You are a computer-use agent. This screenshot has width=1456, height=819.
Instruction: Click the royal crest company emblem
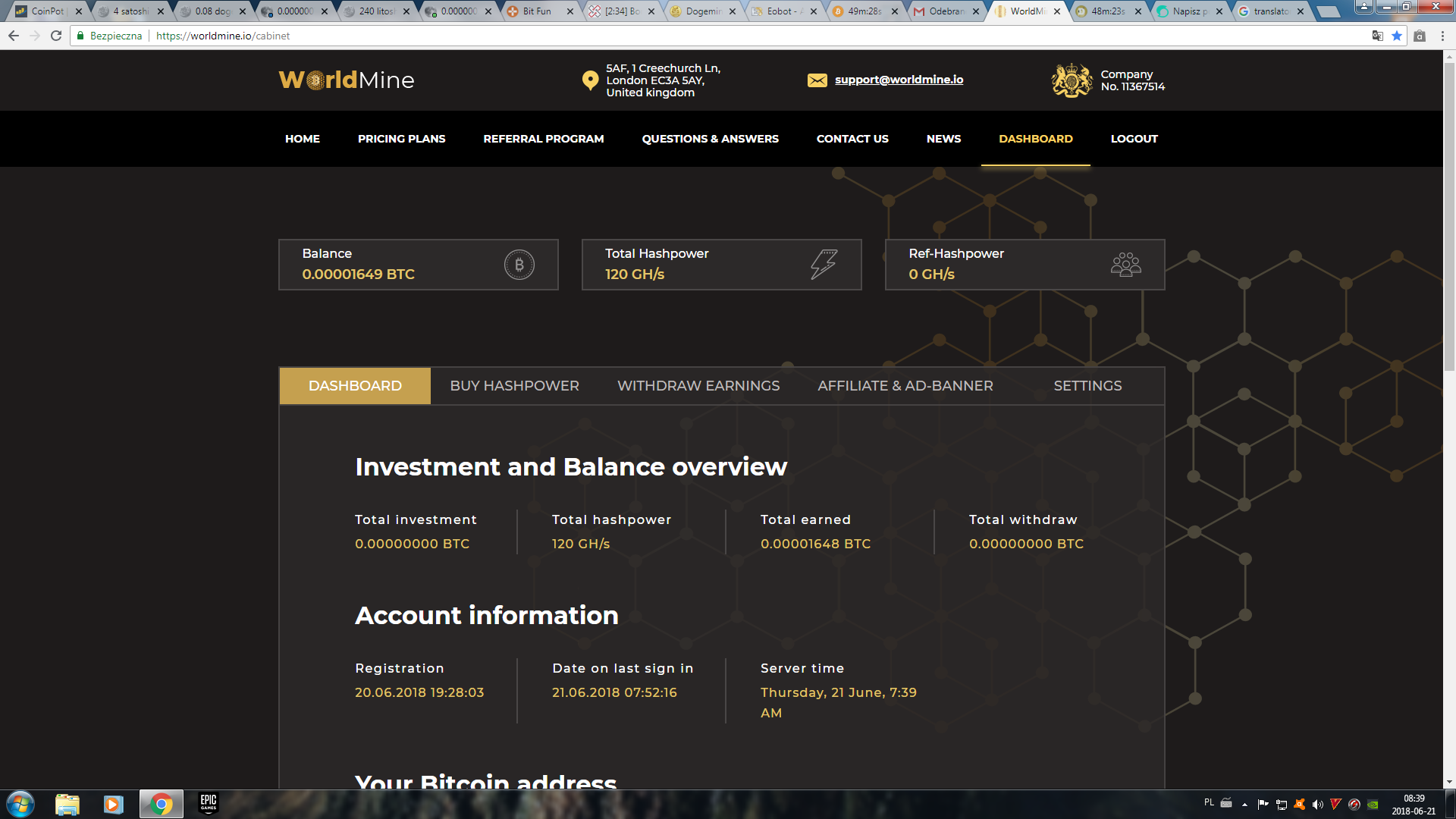point(1072,80)
